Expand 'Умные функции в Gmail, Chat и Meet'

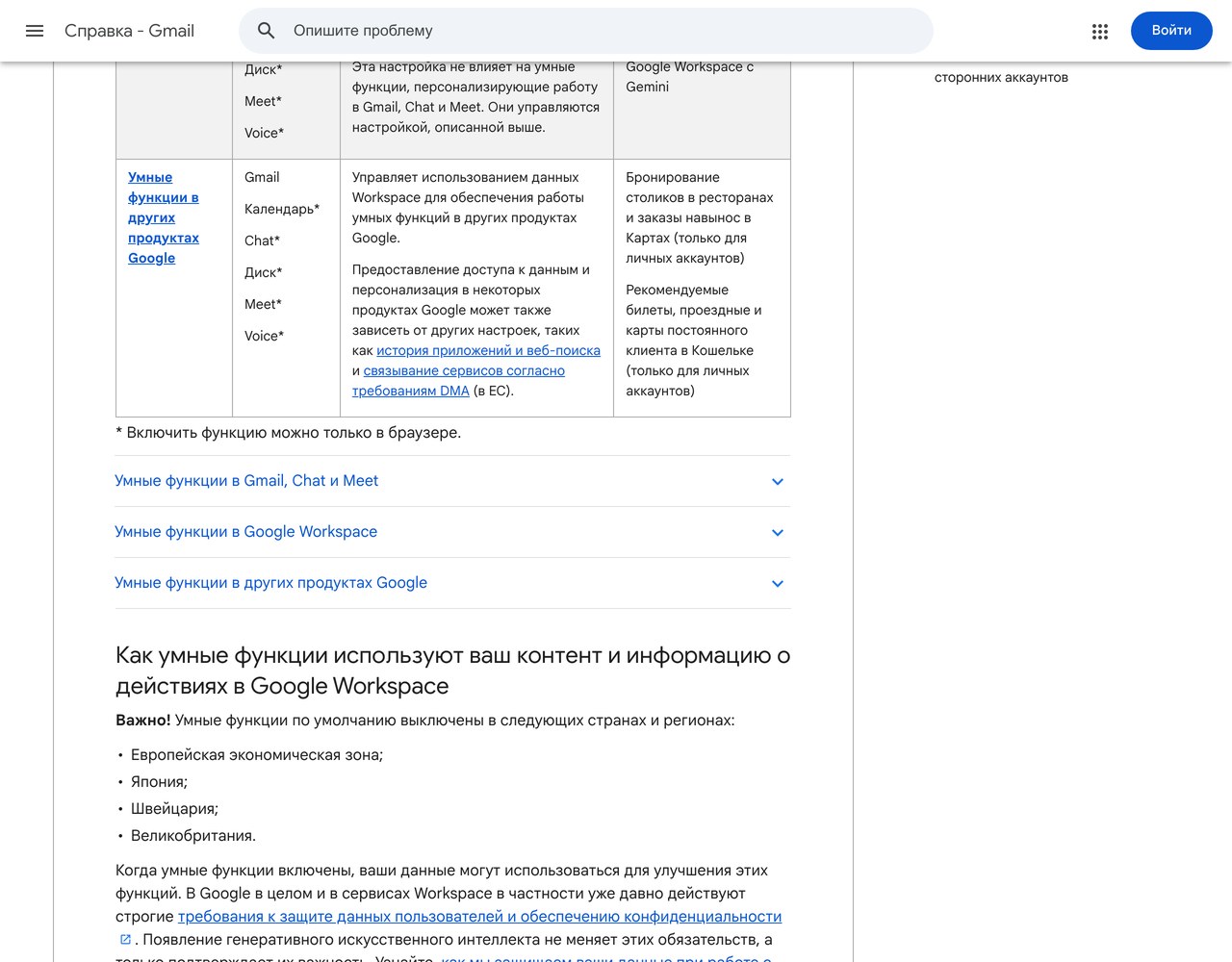click(x=452, y=481)
